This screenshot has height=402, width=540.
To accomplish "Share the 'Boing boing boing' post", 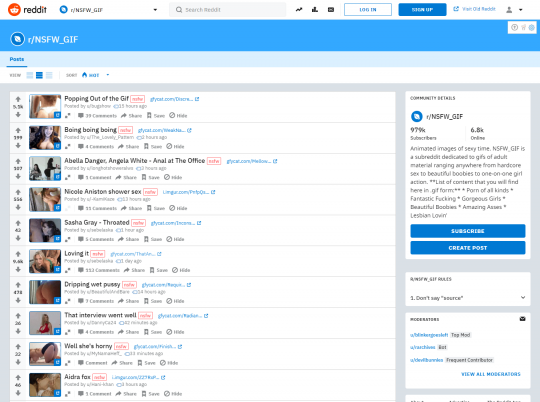I will (128, 147).
